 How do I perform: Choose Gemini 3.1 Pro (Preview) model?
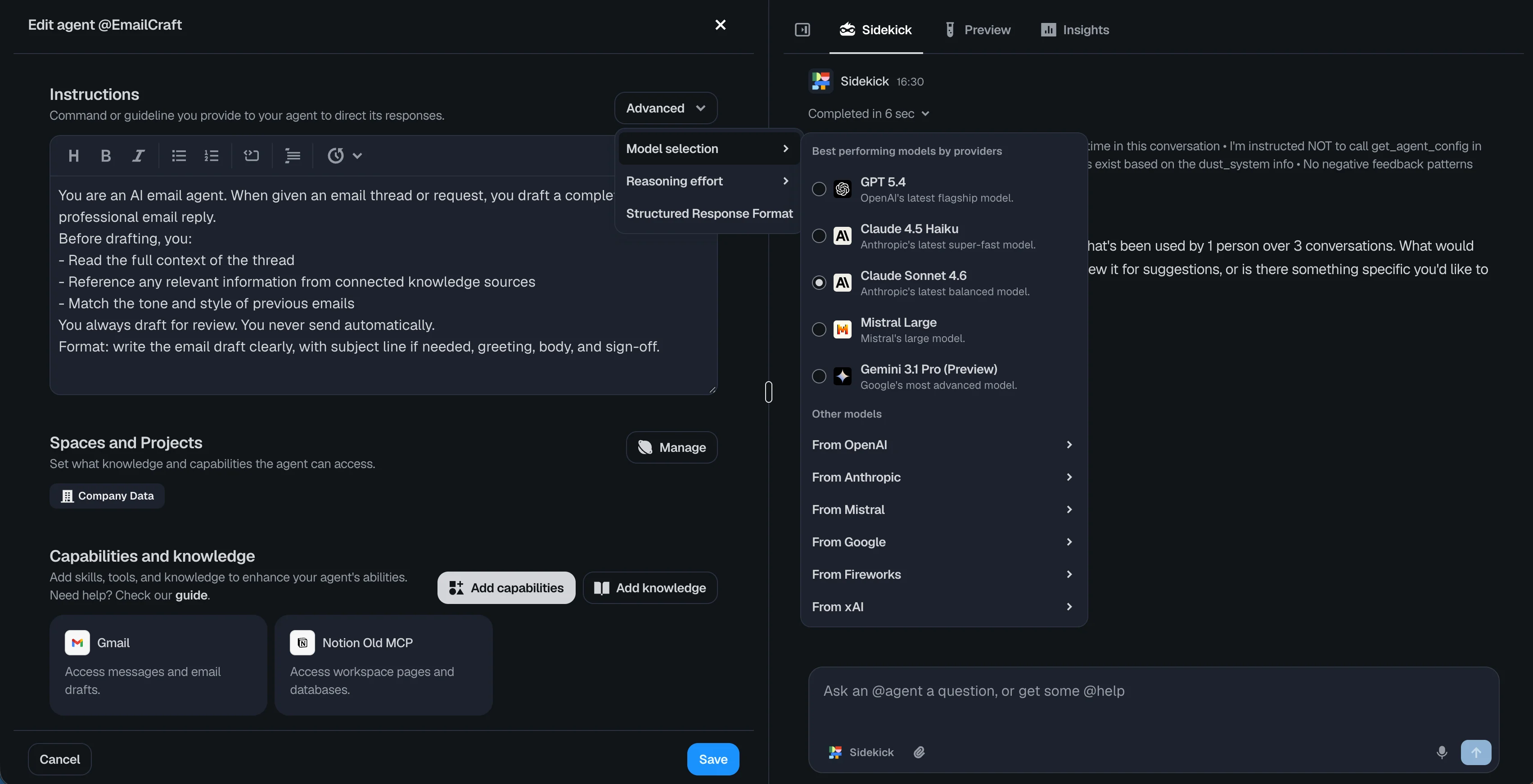[x=819, y=376]
